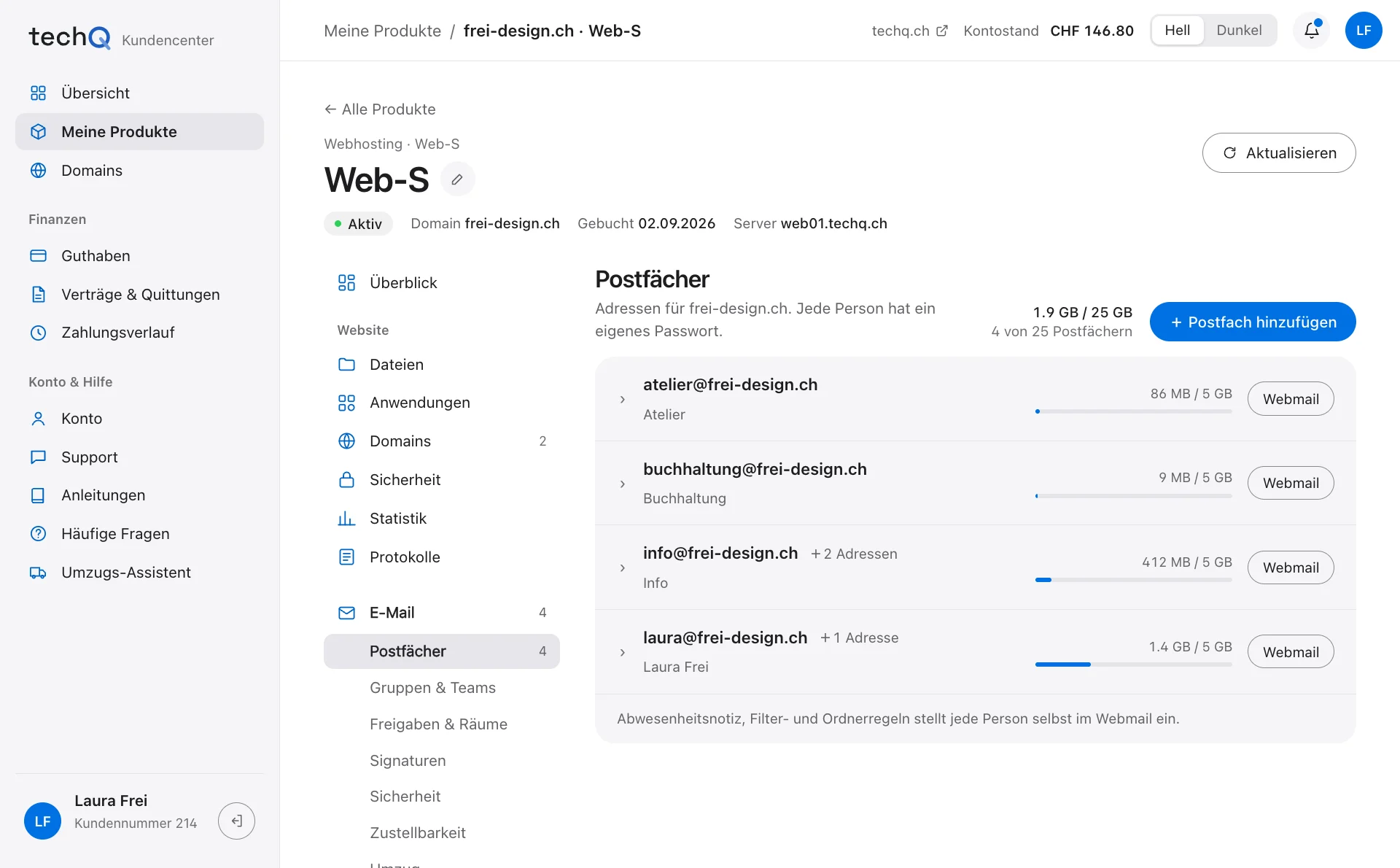Click the Sicherheit lock icon under Website

pos(347,480)
